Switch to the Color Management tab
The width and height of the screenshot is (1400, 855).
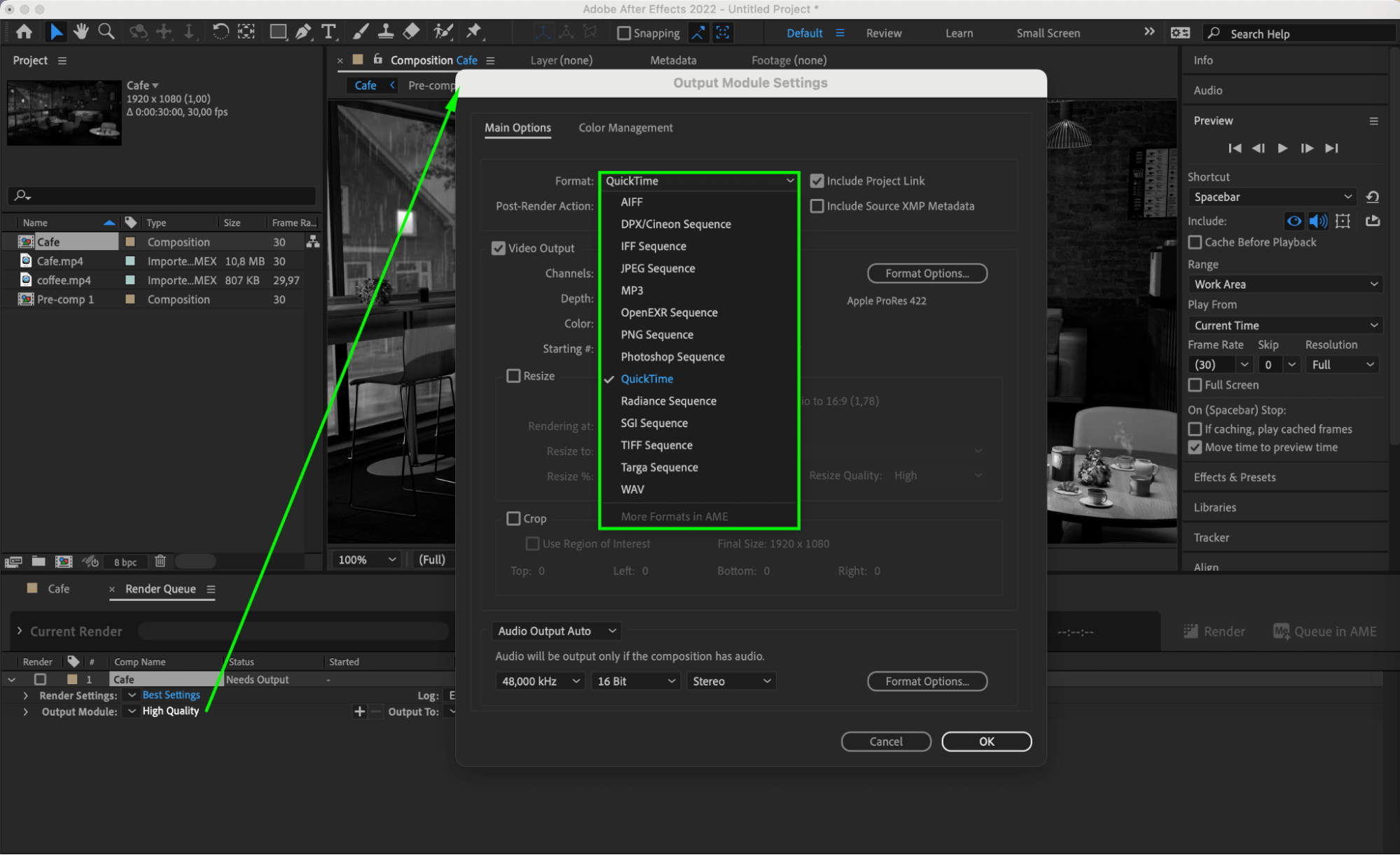(625, 127)
